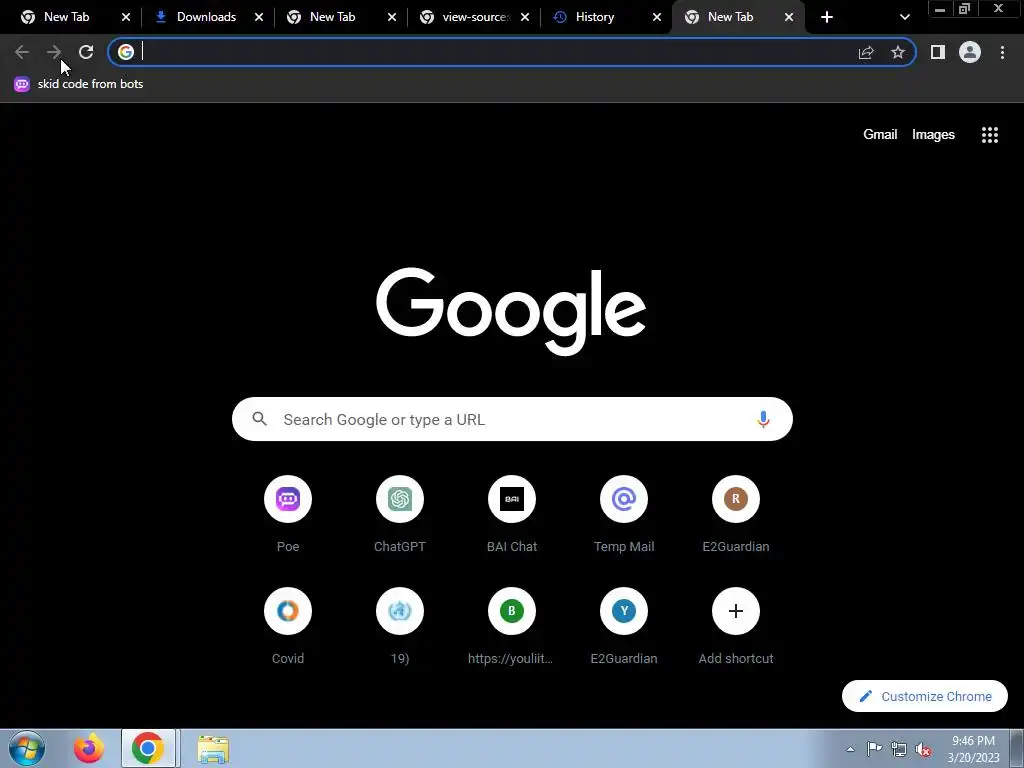This screenshot has height=768, width=1024.
Task: Click the Google icon in address bar
Action: tap(126, 52)
